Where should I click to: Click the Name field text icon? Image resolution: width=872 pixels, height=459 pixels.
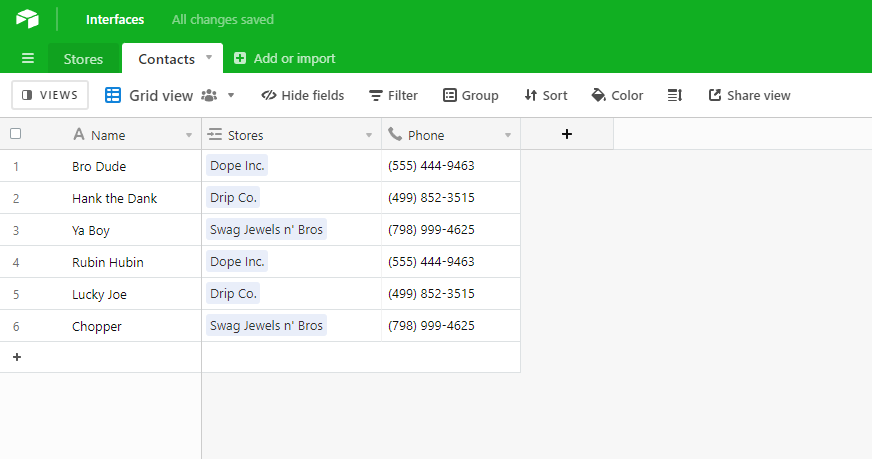(79, 134)
